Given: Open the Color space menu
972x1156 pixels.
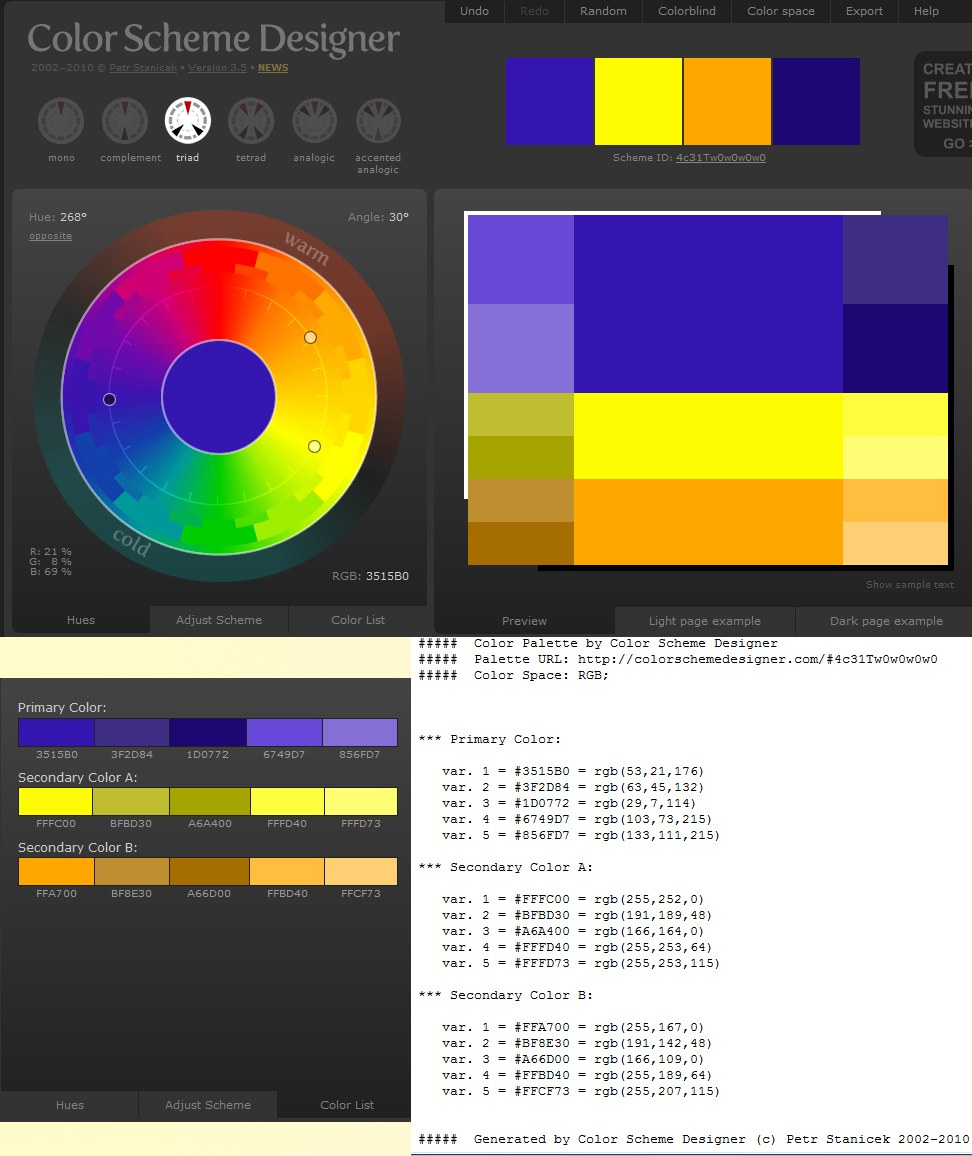Looking at the screenshot, I should tap(780, 11).
